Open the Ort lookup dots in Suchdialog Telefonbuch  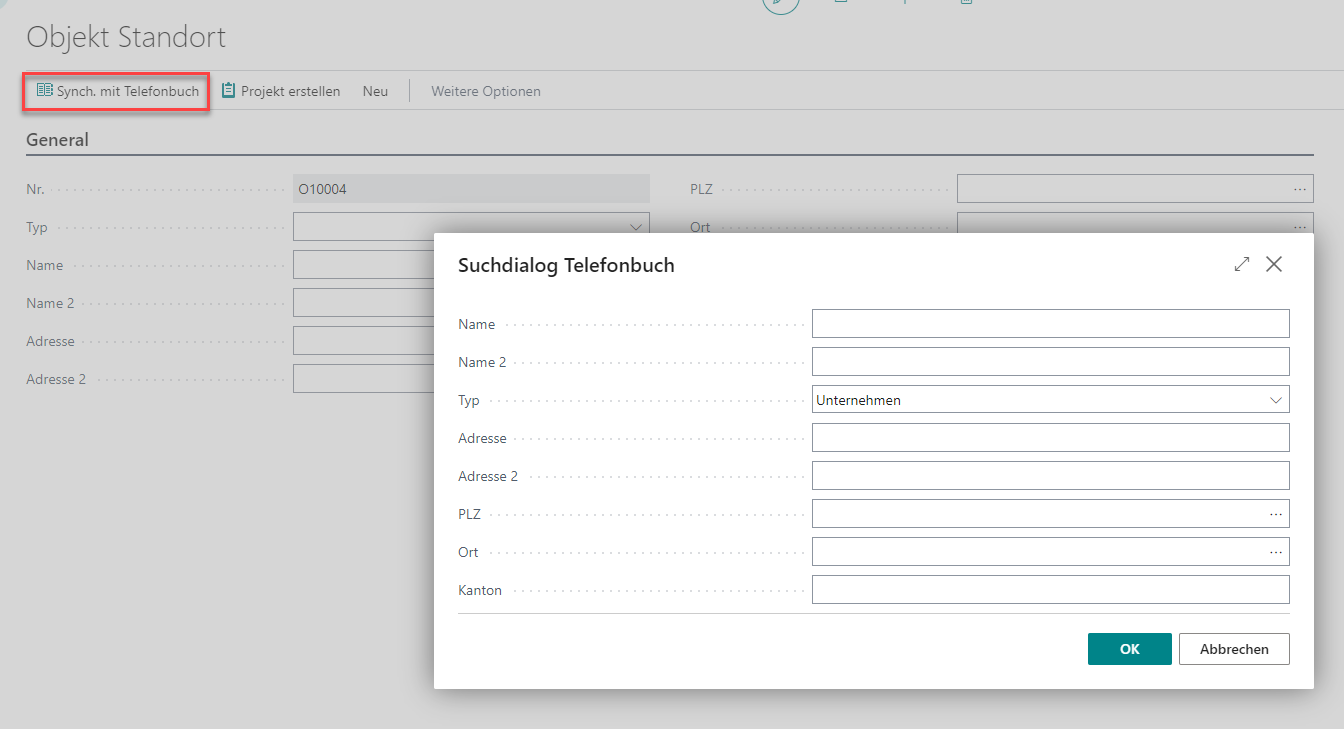pyautogui.click(x=1276, y=552)
